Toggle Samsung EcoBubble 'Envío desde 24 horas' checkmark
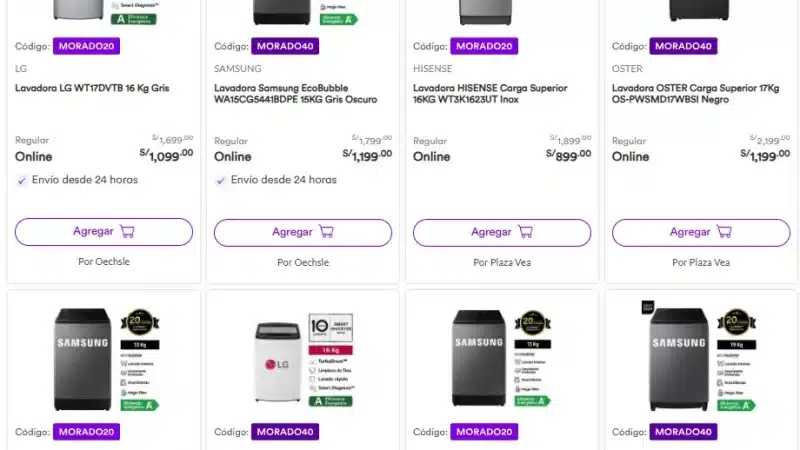Viewport: 800px width, 450px height. (221, 180)
